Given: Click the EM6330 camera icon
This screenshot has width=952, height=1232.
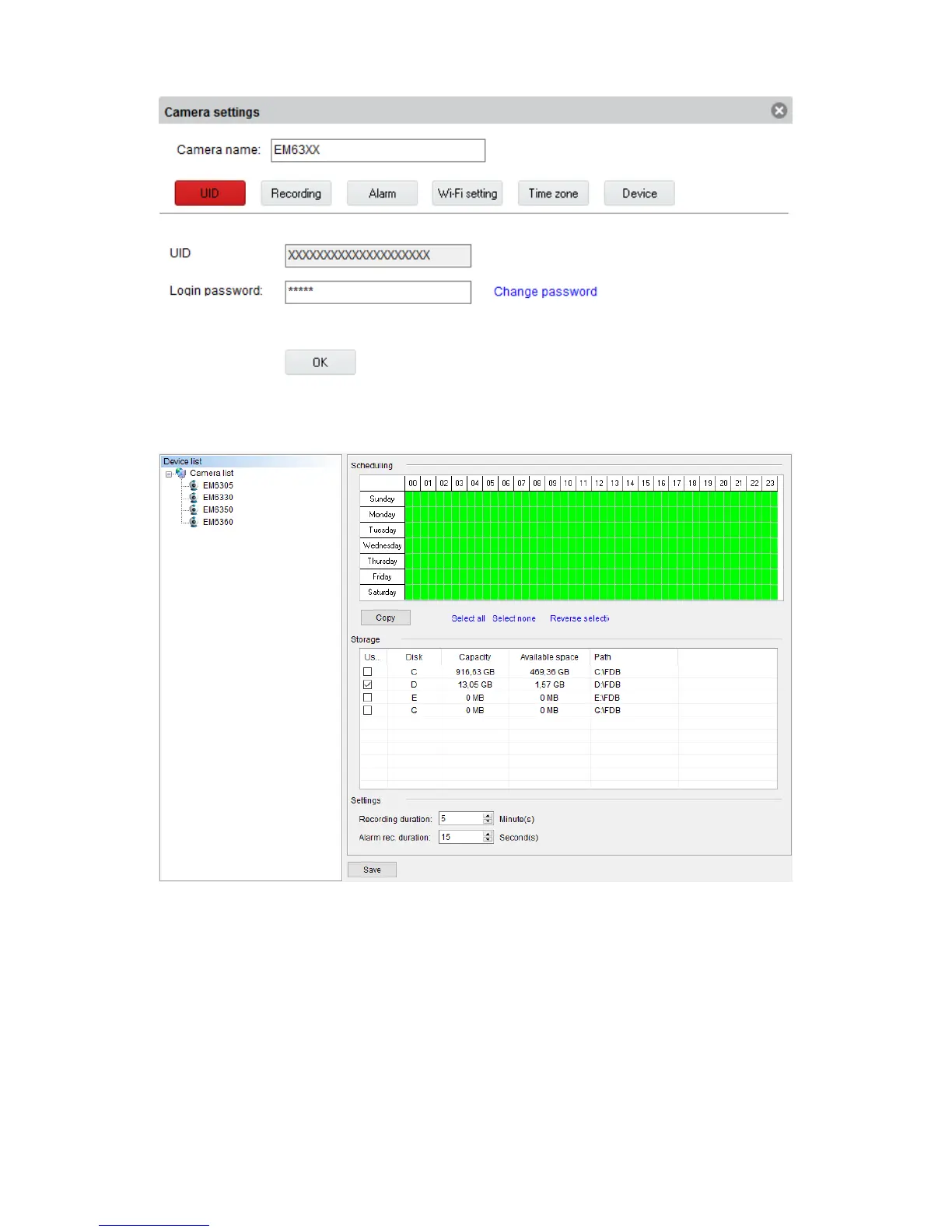Looking at the screenshot, I should [194, 498].
